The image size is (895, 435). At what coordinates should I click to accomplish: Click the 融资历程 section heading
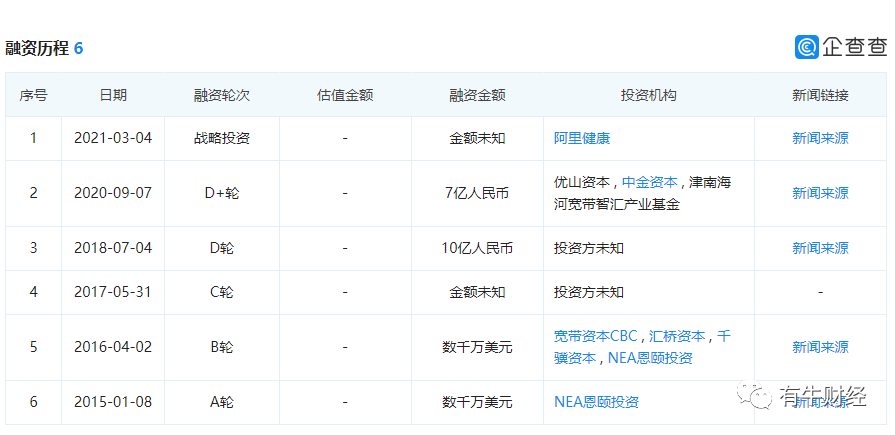click(37, 49)
